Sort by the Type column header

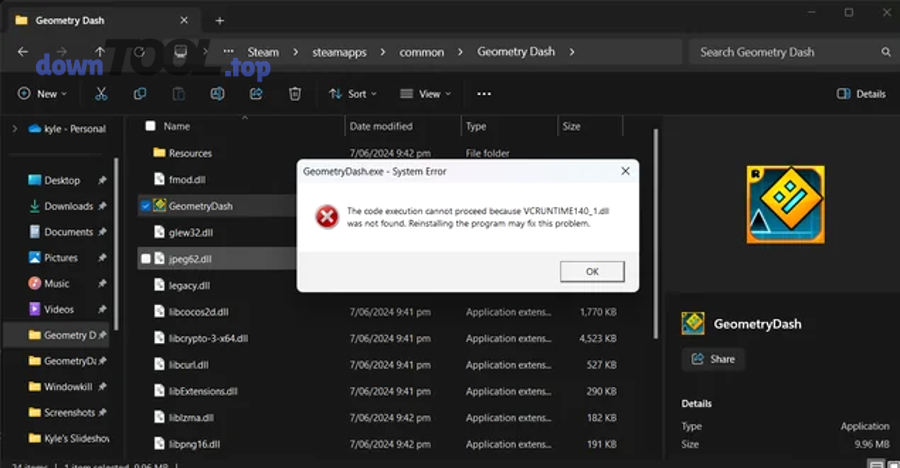pyautogui.click(x=476, y=126)
